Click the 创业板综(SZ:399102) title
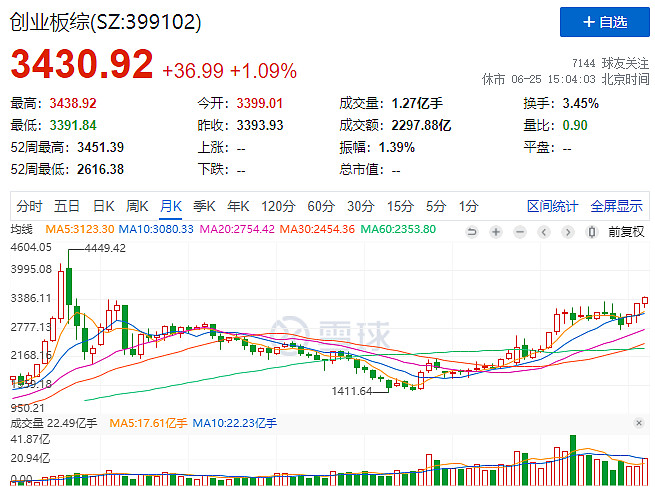Screen dimensions: 655x487 coord(105,22)
